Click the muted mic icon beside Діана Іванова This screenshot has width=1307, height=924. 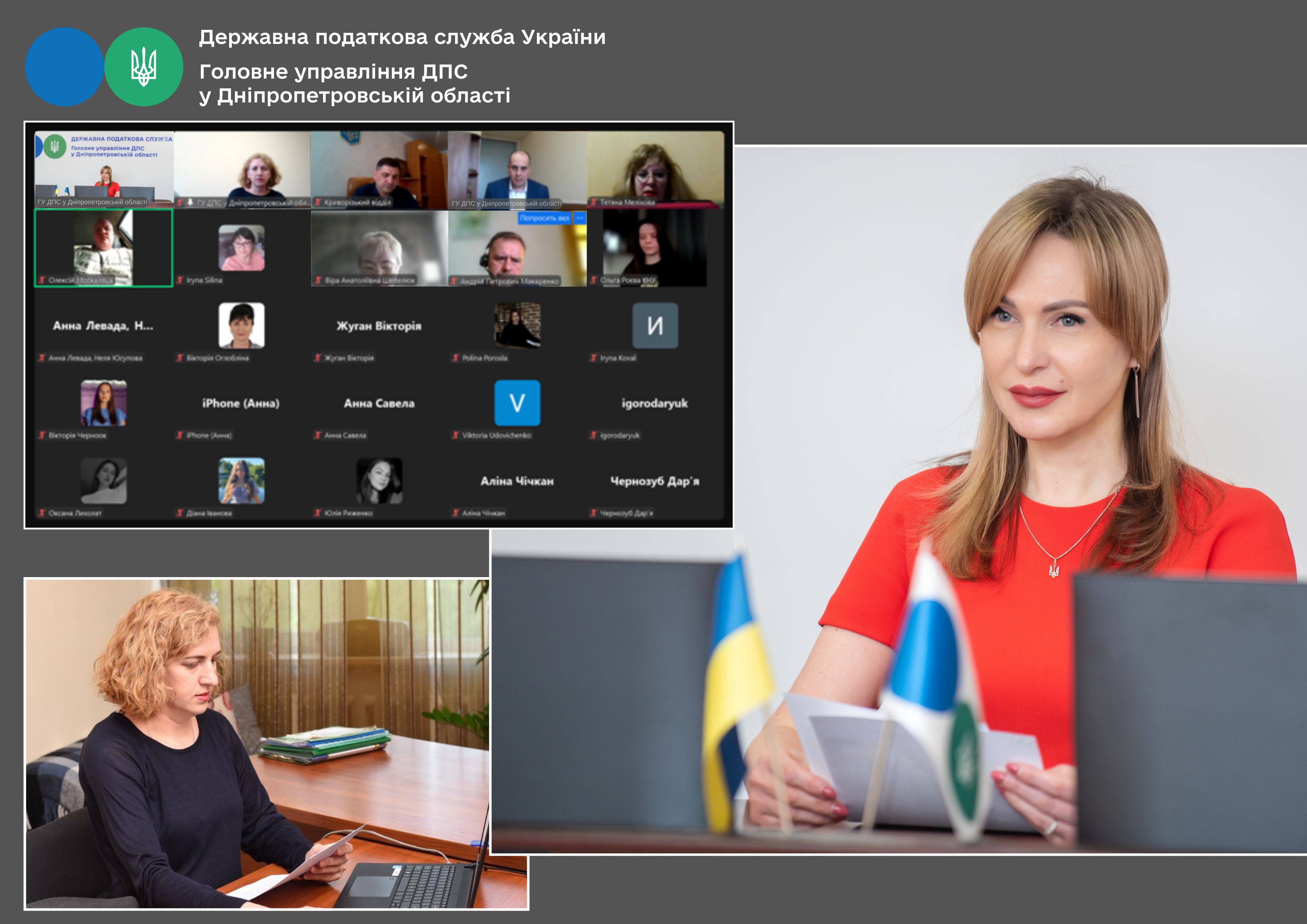[x=180, y=513]
